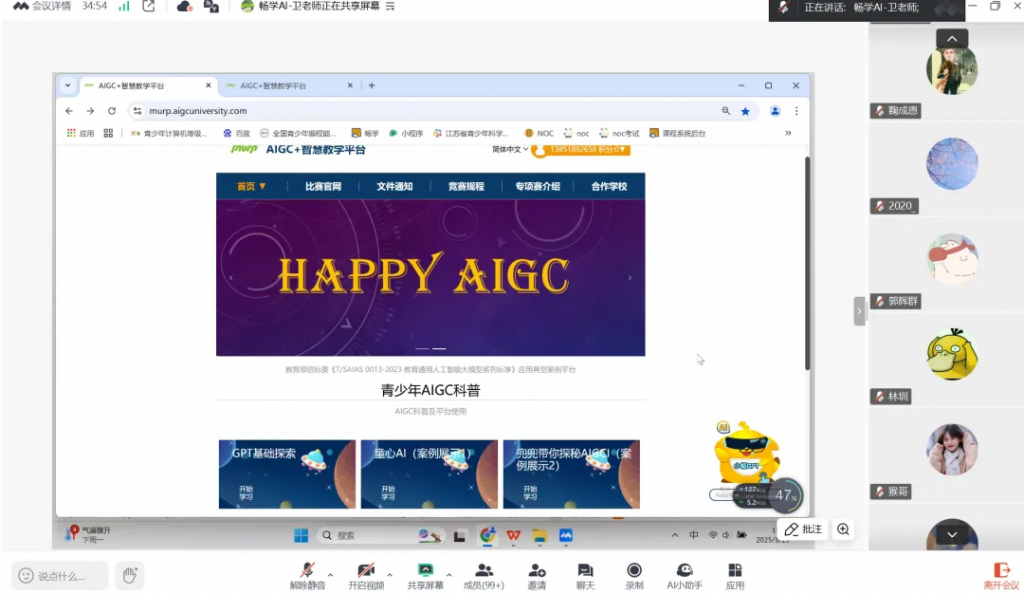The width and height of the screenshot is (1024, 594).
Task: Open the NOC bookmark
Action: click(539, 133)
